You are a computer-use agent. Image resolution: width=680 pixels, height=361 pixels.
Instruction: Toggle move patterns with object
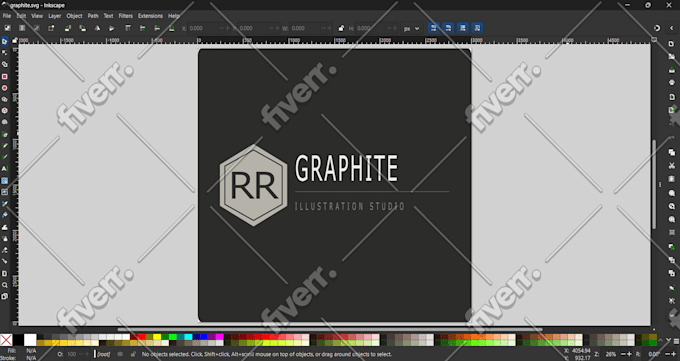tap(477, 28)
